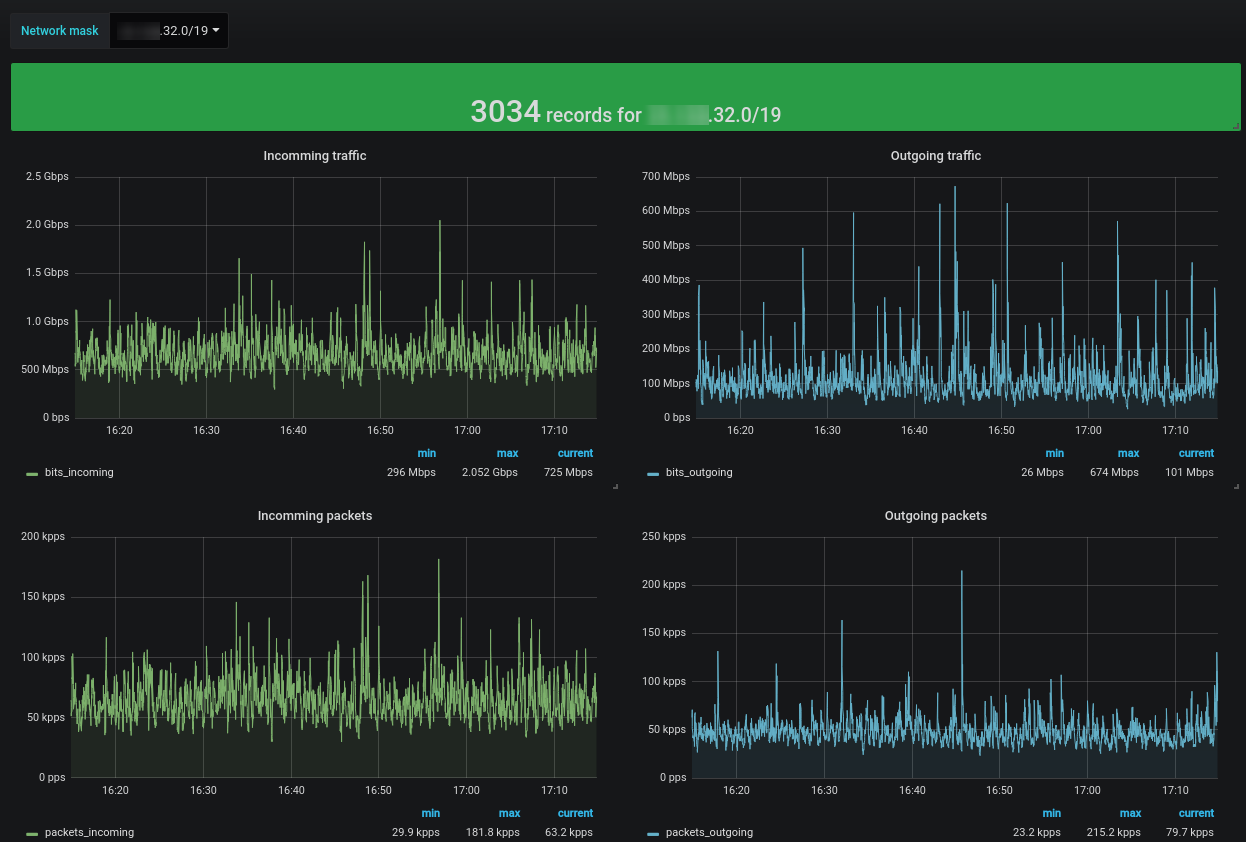This screenshot has height=842, width=1246.
Task: Click 700 Mbps axis label in Outgoing traffic
Action: click(x=666, y=176)
